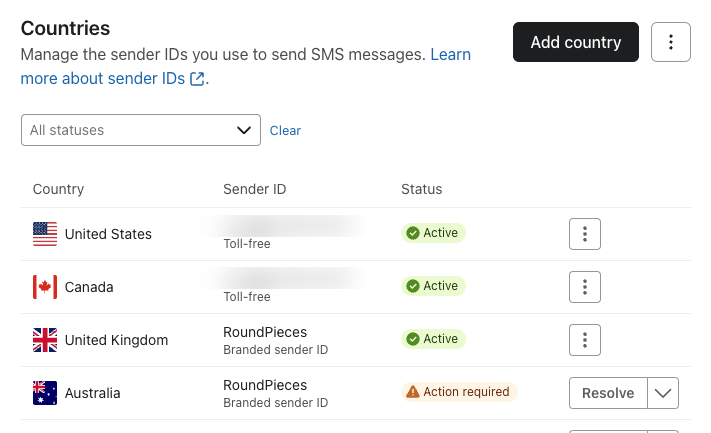The image size is (711, 433).
Task: Click the Country column header
Action: coord(58,189)
